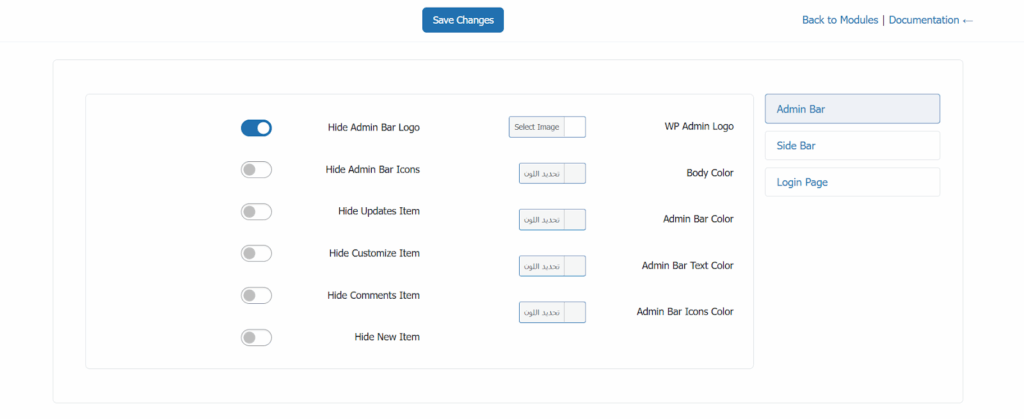The height and width of the screenshot is (419, 1024).
Task: Click the Hide Admin Bar Icons label
Action: [x=373, y=170]
